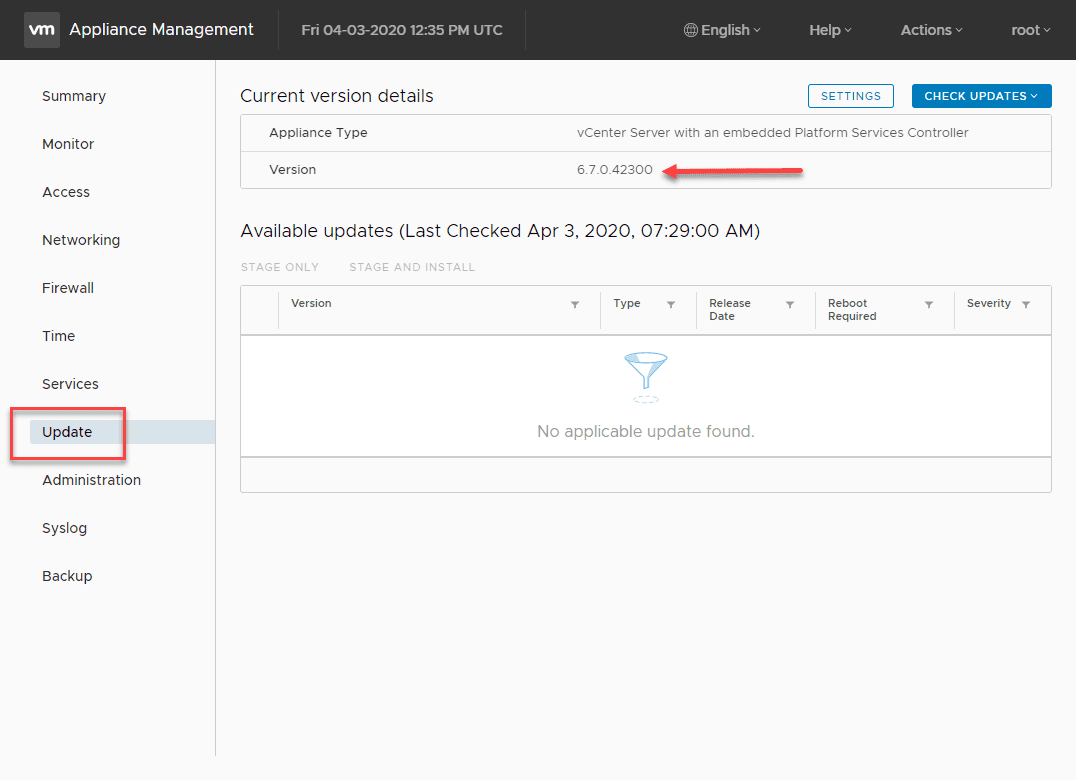Open the Time settings
The image size is (1076, 780).
(58, 336)
